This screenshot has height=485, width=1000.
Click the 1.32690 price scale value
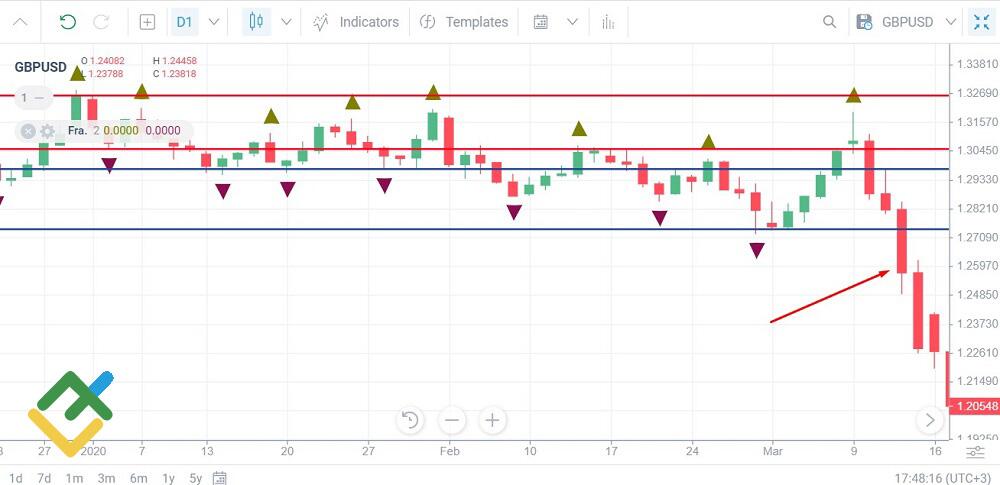point(977,93)
